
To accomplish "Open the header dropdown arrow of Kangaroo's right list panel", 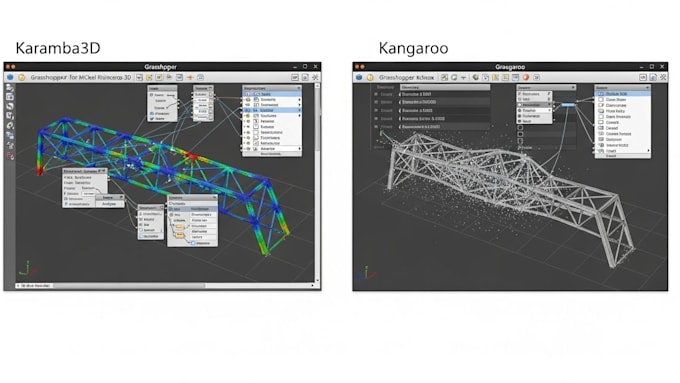I will [x=647, y=88].
